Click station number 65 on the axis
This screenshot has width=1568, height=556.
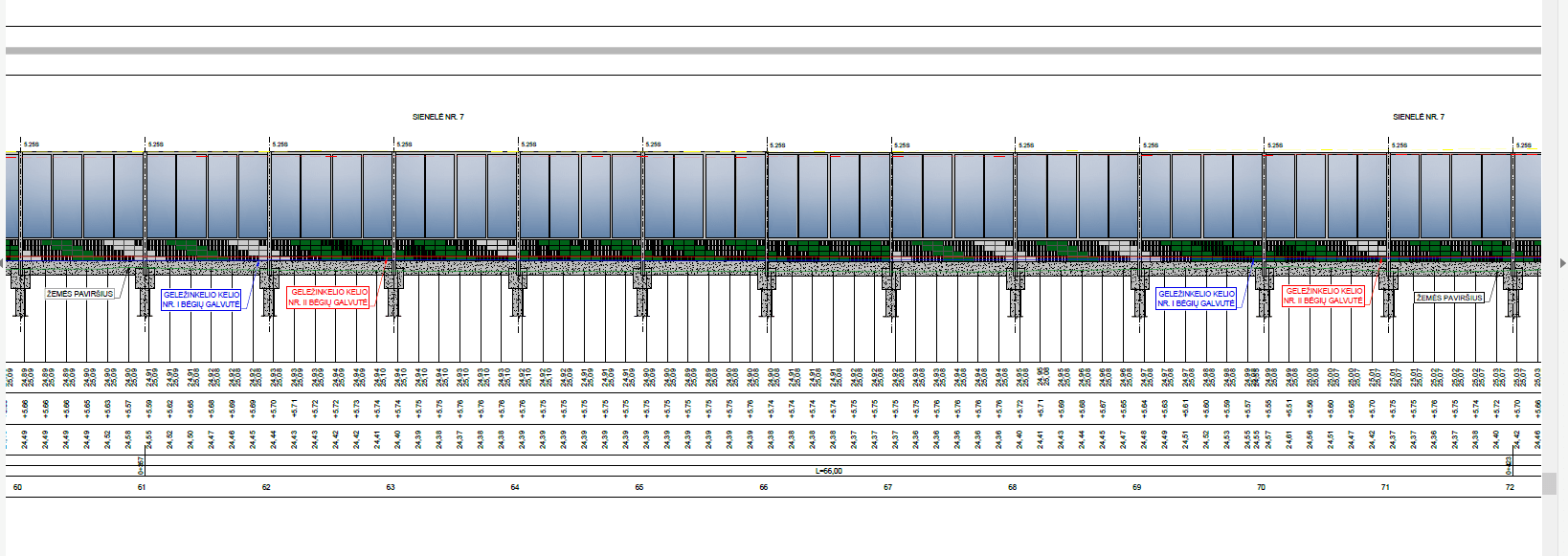tap(639, 487)
